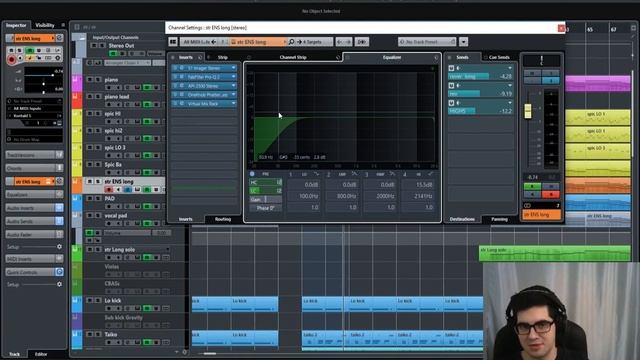This screenshot has height=360, width=640.
Task: Mute the piano track
Action: pos(90,80)
